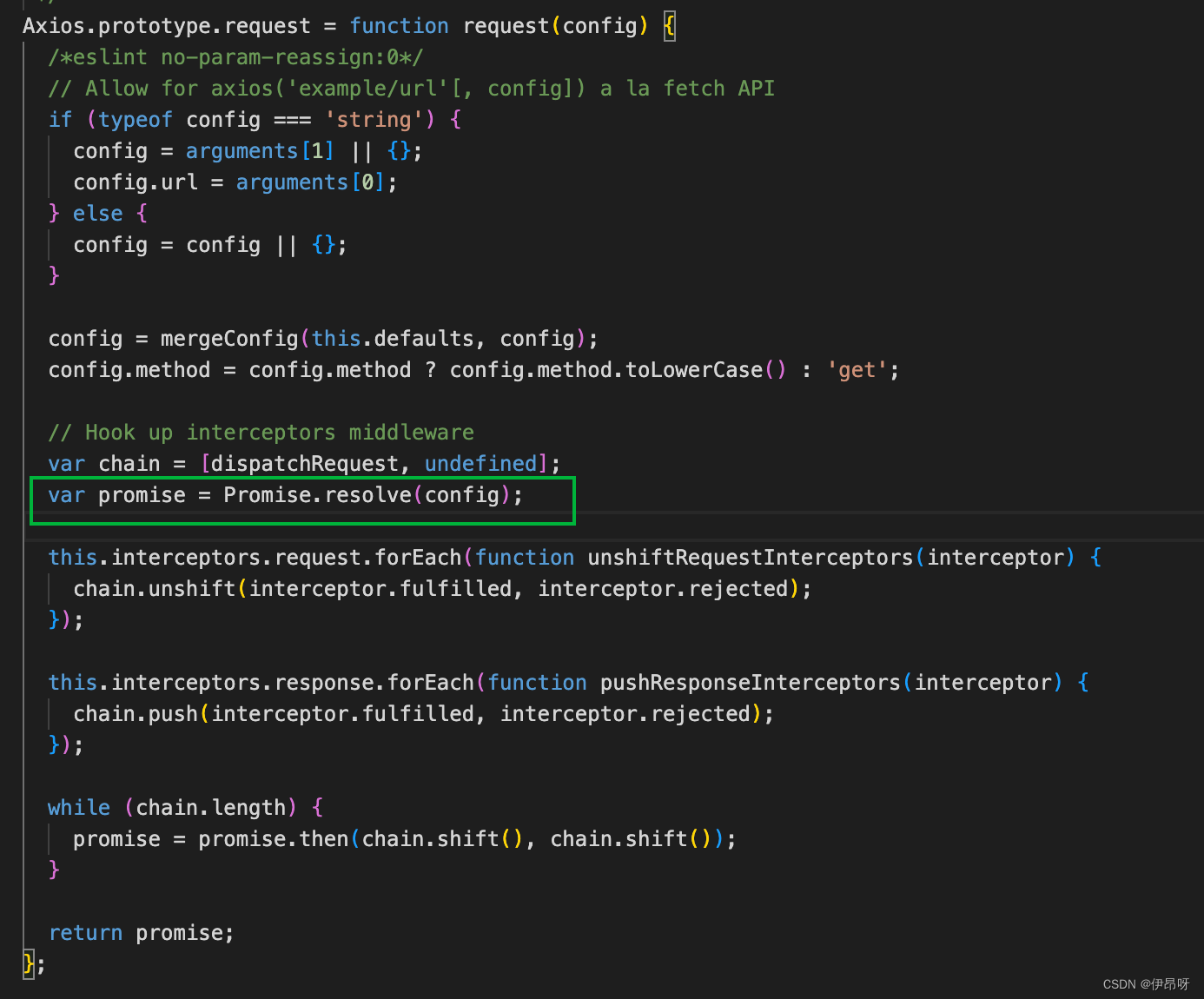
Task: Click the 'this.interceptors.response.forEach' expression
Action: tap(261, 683)
